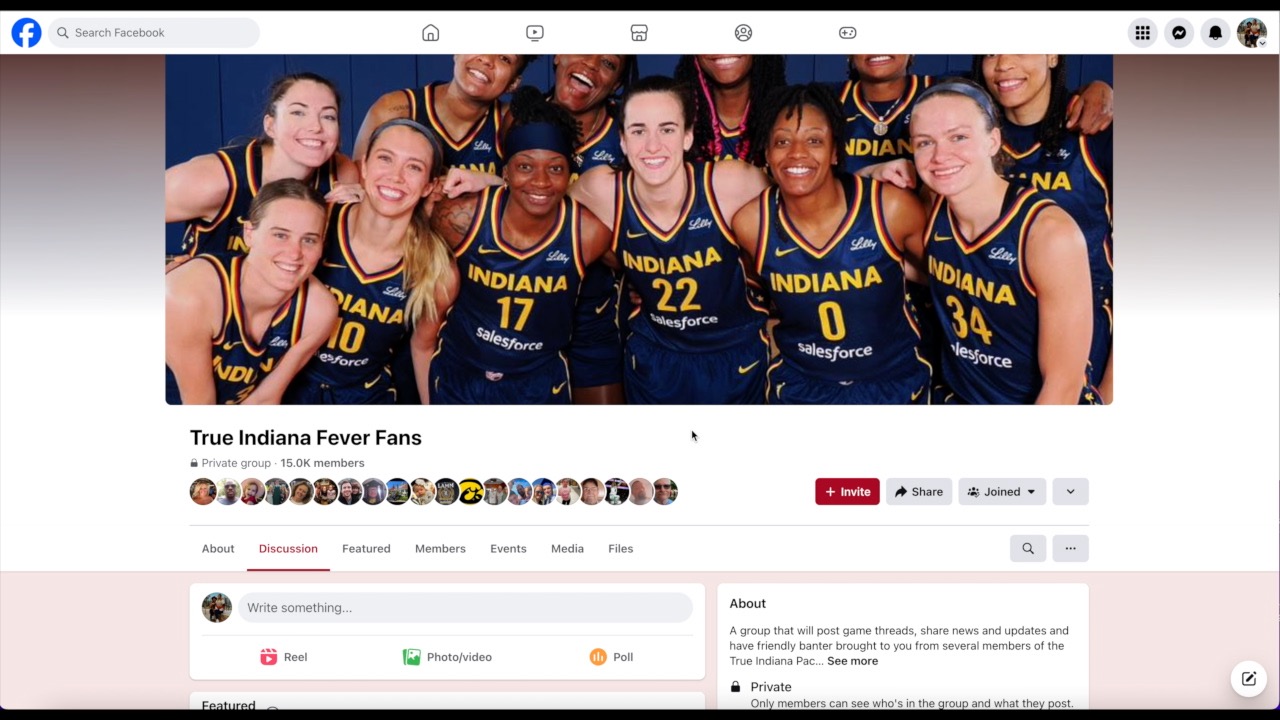Screen dimensions: 1280x720
Task: Click the first member avatar in the row
Action: click(x=203, y=491)
